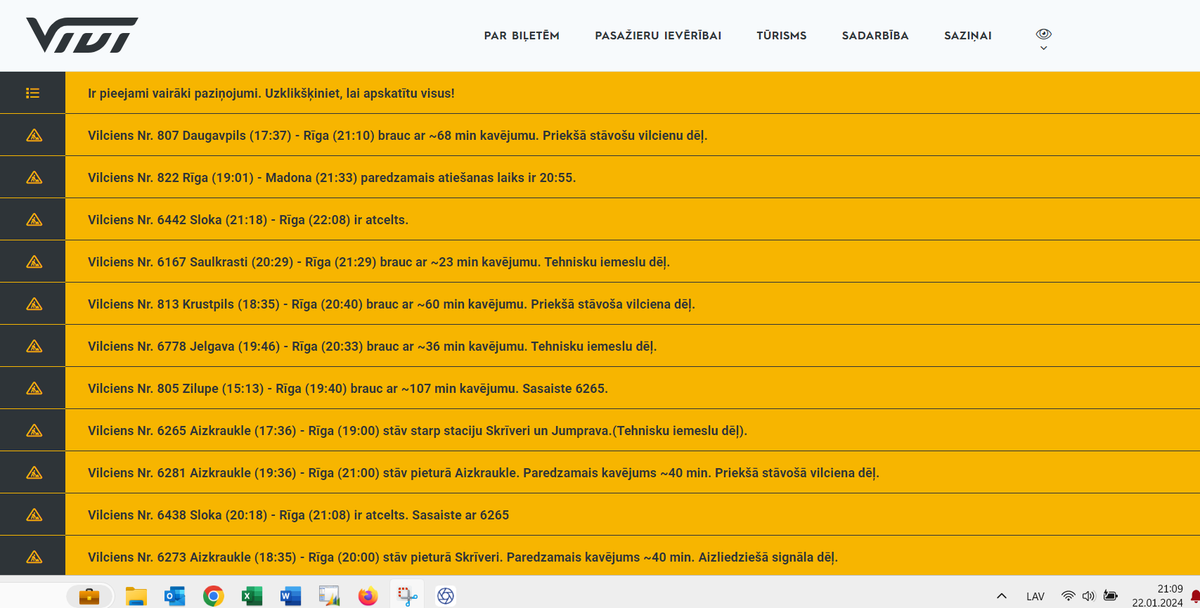Open the 'Ir pieejami vairāki paziņojumi' banner
The width and height of the screenshot is (1200, 608).
click(632, 93)
